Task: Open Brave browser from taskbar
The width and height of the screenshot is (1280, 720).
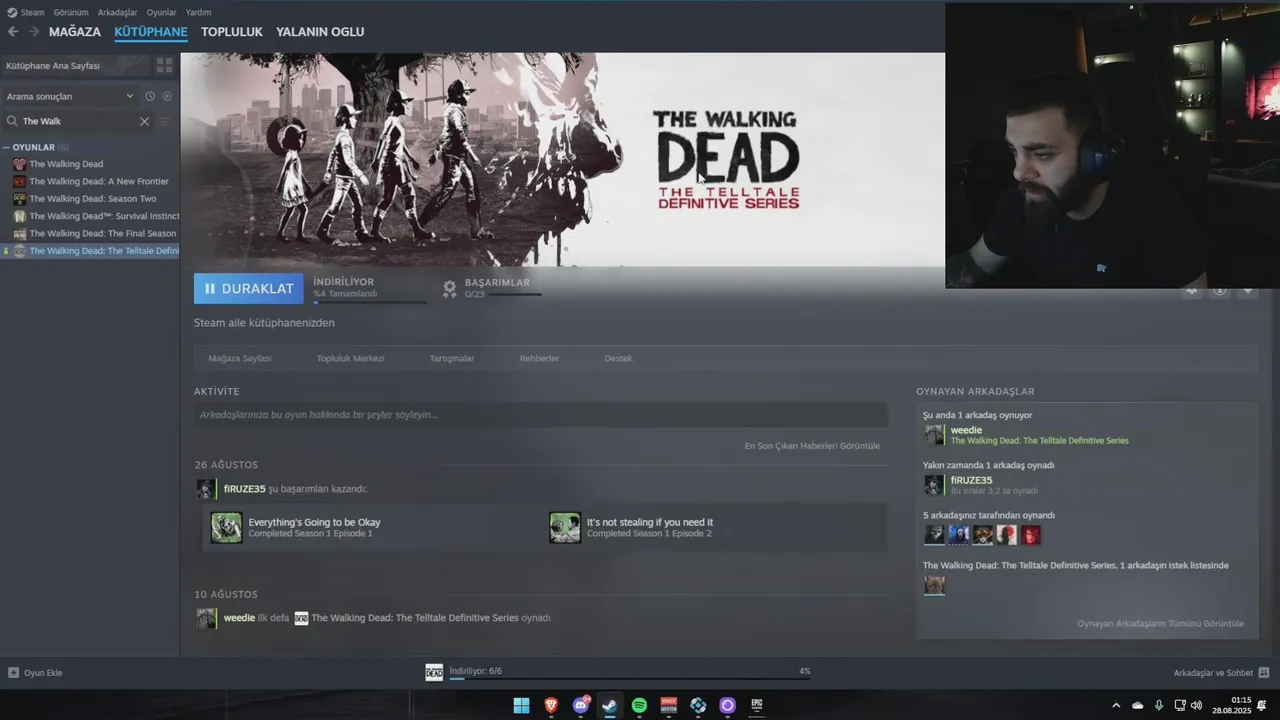Action: pos(551,705)
